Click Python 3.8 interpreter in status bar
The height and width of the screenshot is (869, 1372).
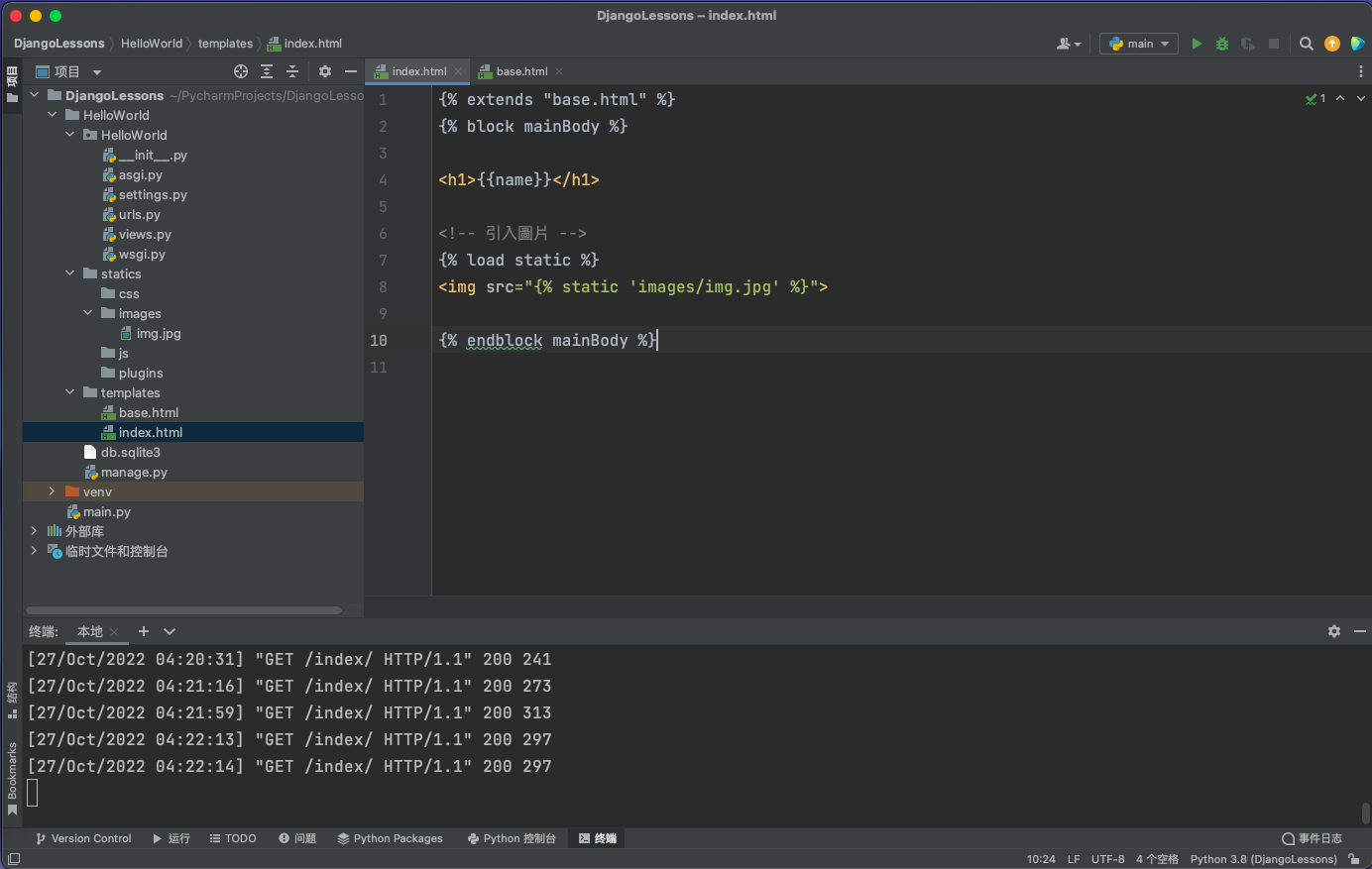tap(1263, 859)
